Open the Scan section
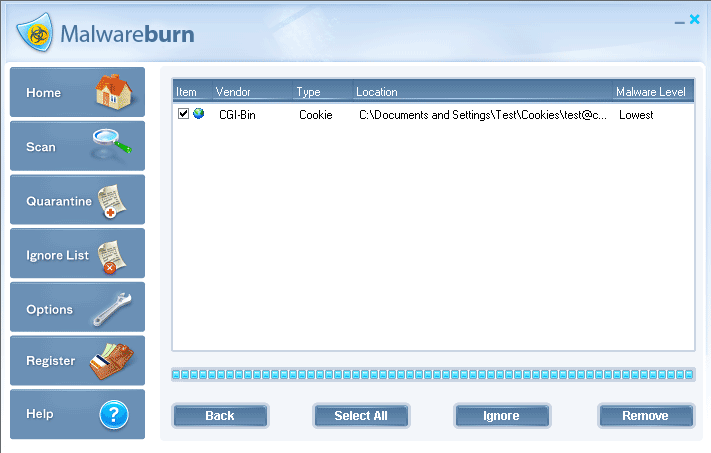Screen dimensions: 711x453 78,146
